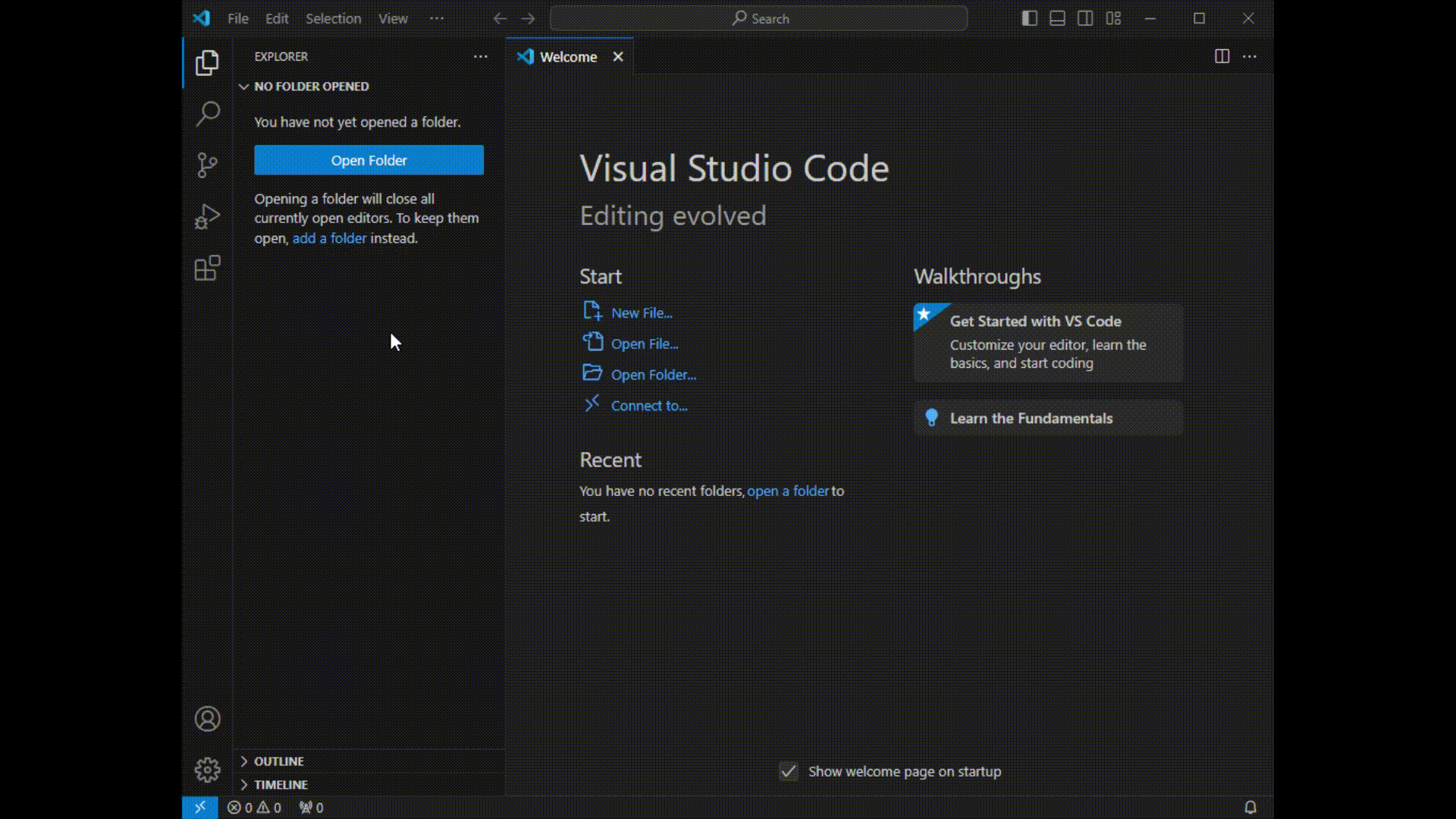Open the Accounts menu icon
This screenshot has height=819, width=1456.
click(207, 719)
